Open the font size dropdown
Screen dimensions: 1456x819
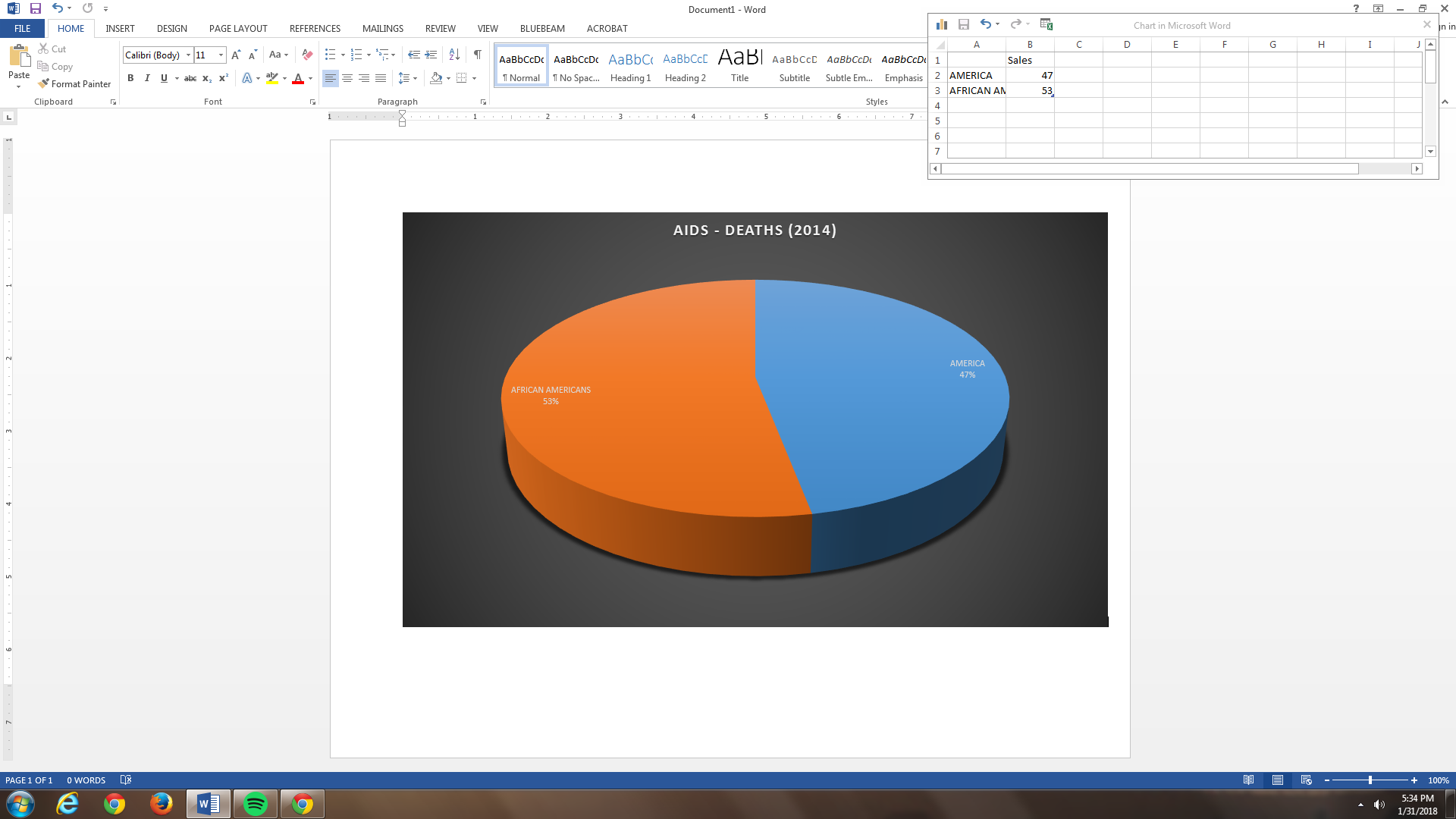point(221,55)
